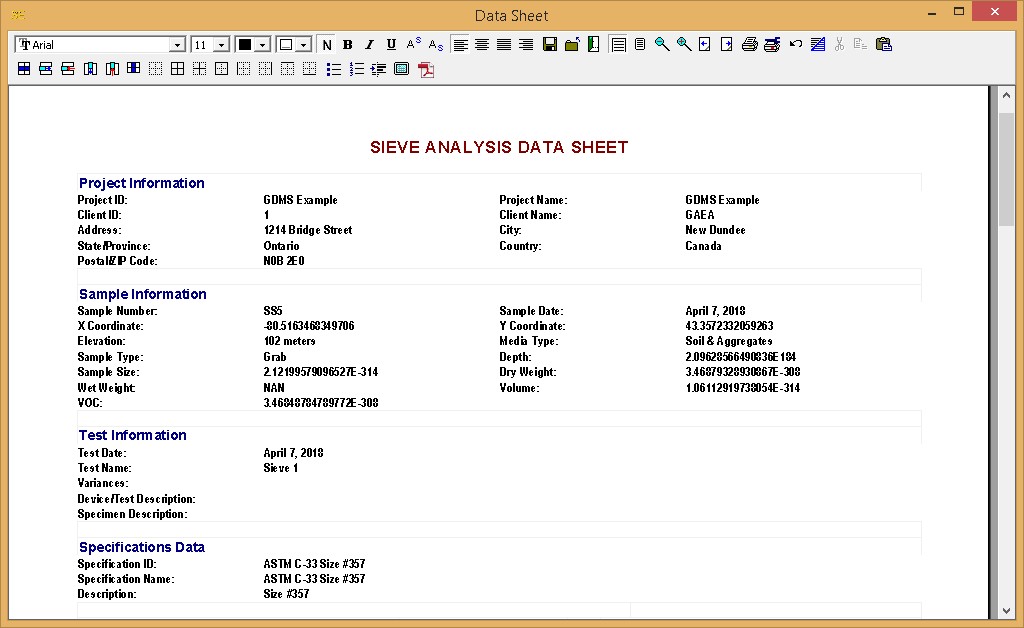Viewport: 1024px width, 628px height.
Task: Toggle bold formatting
Action: 348,45
